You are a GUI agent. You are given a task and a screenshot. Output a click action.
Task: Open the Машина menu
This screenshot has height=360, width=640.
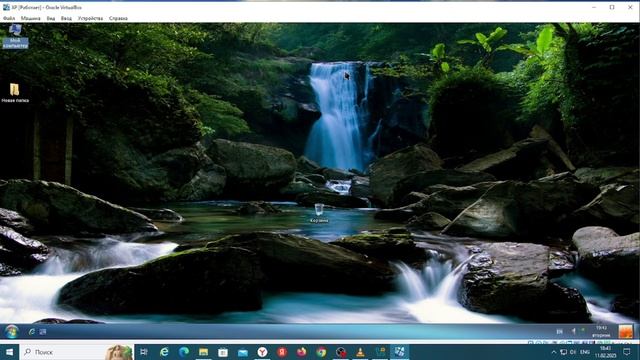tap(31, 18)
